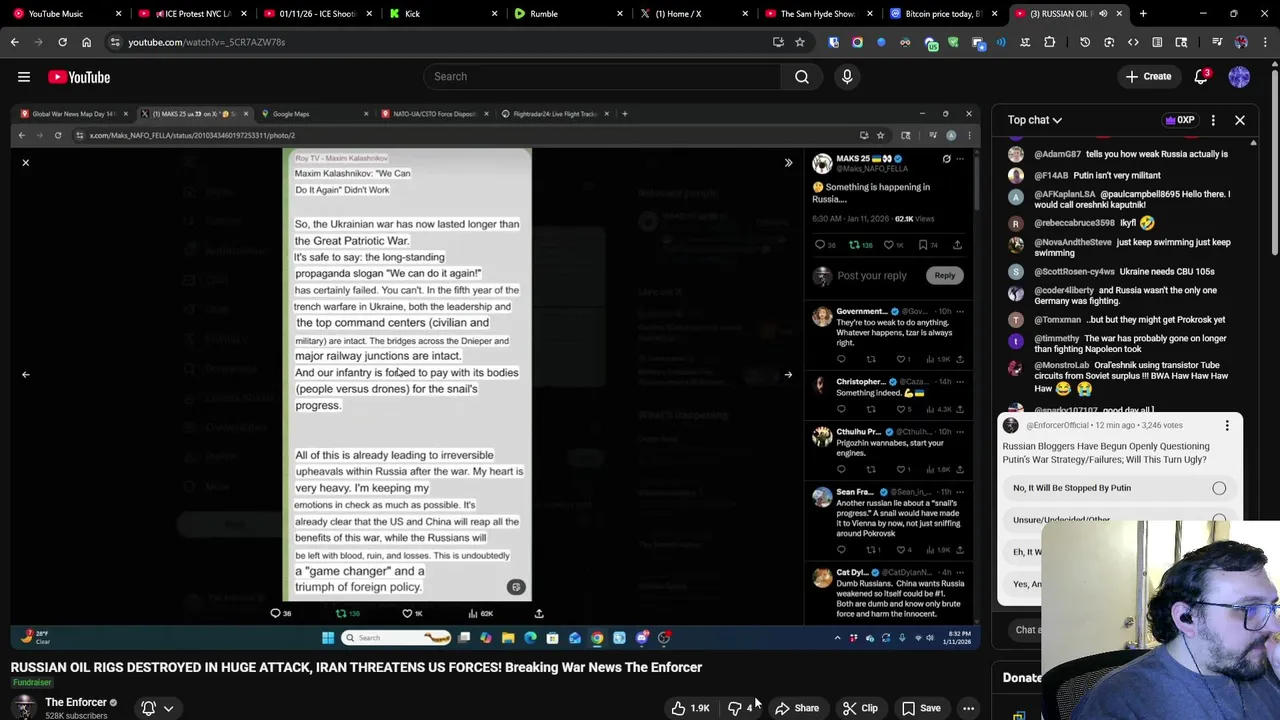Click the Chrome profile avatar in the toolbar
This screenshot has width=1280, height=720.
[x=1241, y=42]
